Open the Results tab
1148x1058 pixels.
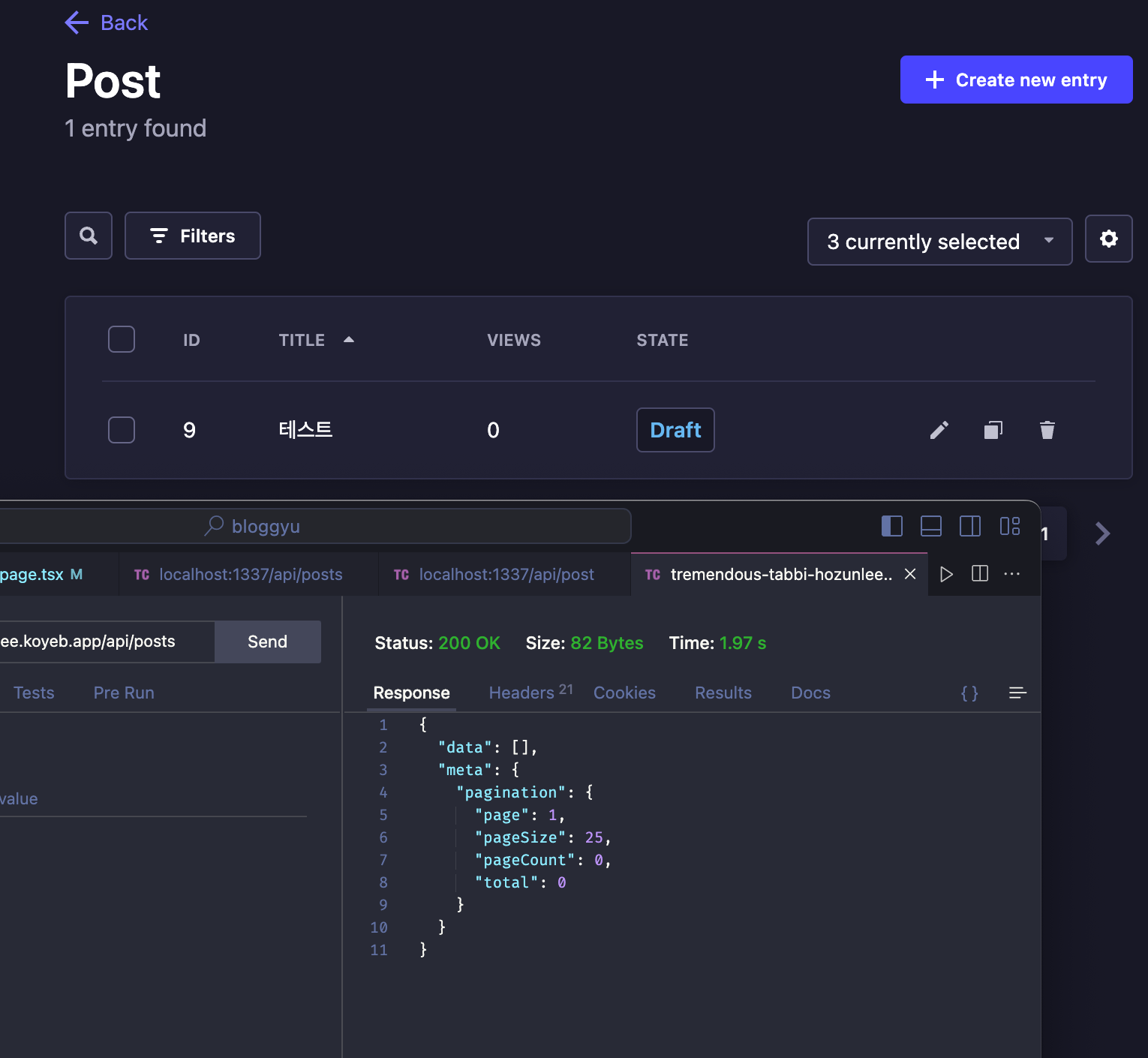[x=723, y=693]
